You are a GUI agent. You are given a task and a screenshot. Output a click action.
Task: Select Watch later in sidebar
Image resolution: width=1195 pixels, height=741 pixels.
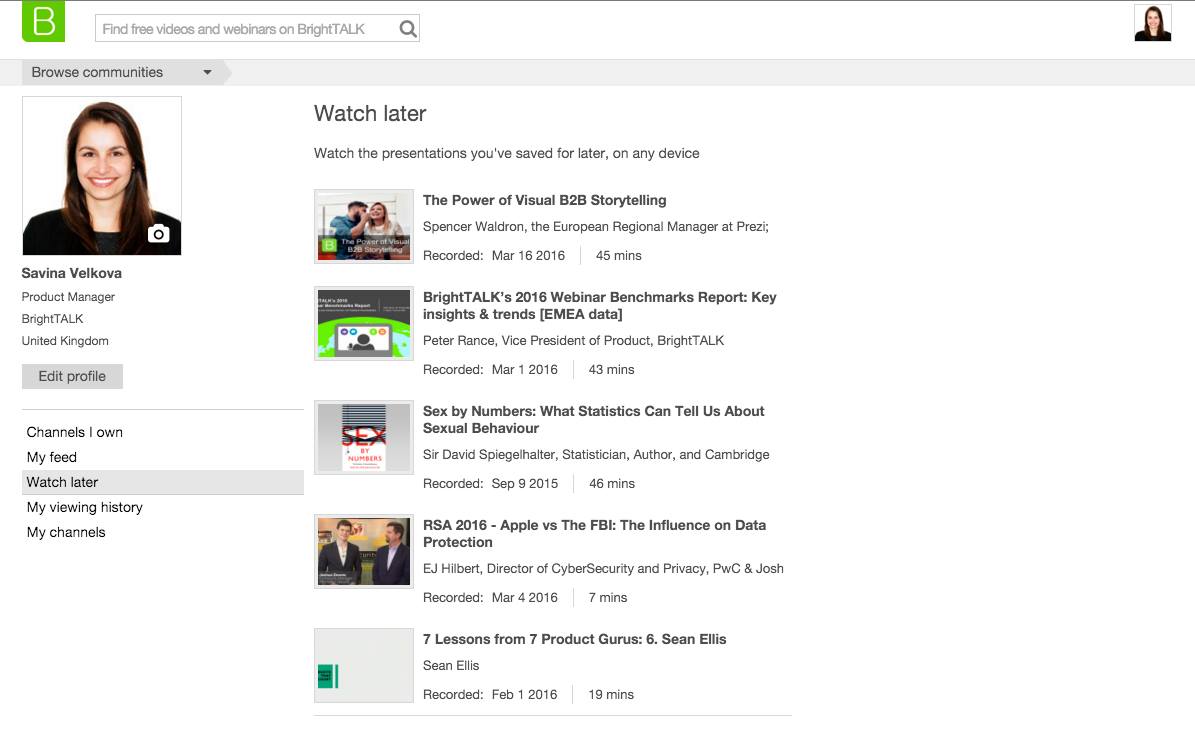coord(163,483)
